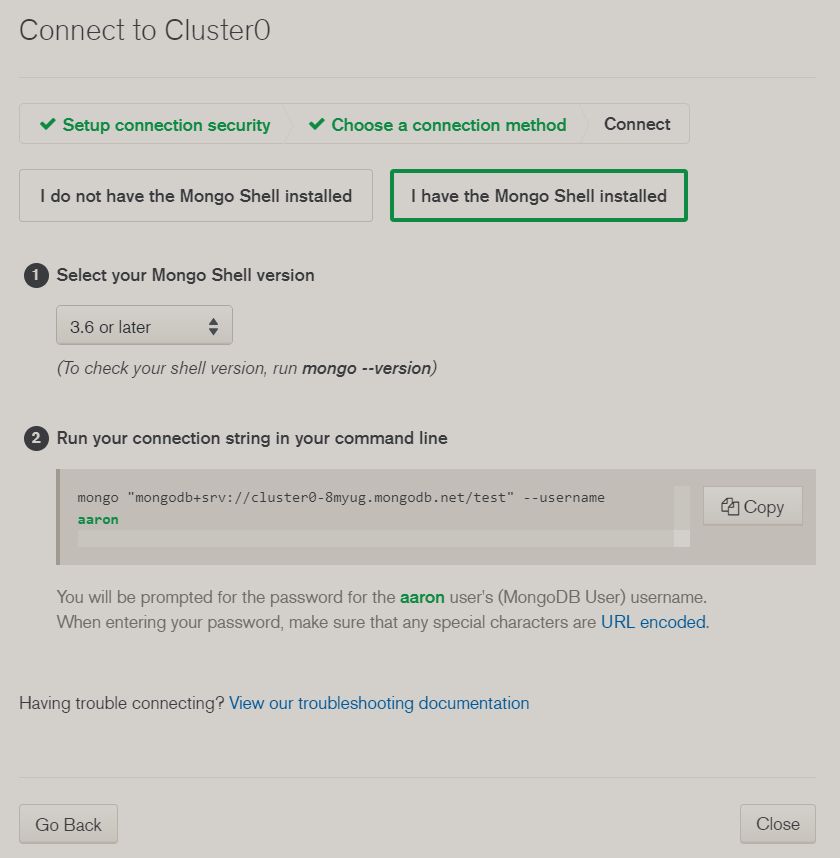Click the checkmark icon beside Choose a connection method
Viewport: 840px width, 858px height.
[x=317, y=125]
